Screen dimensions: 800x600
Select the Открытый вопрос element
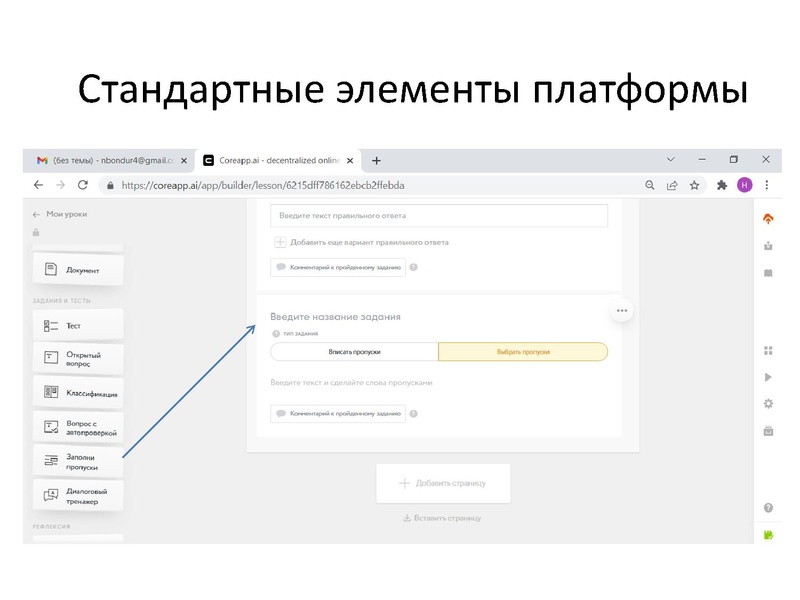(x=80, y=358)
